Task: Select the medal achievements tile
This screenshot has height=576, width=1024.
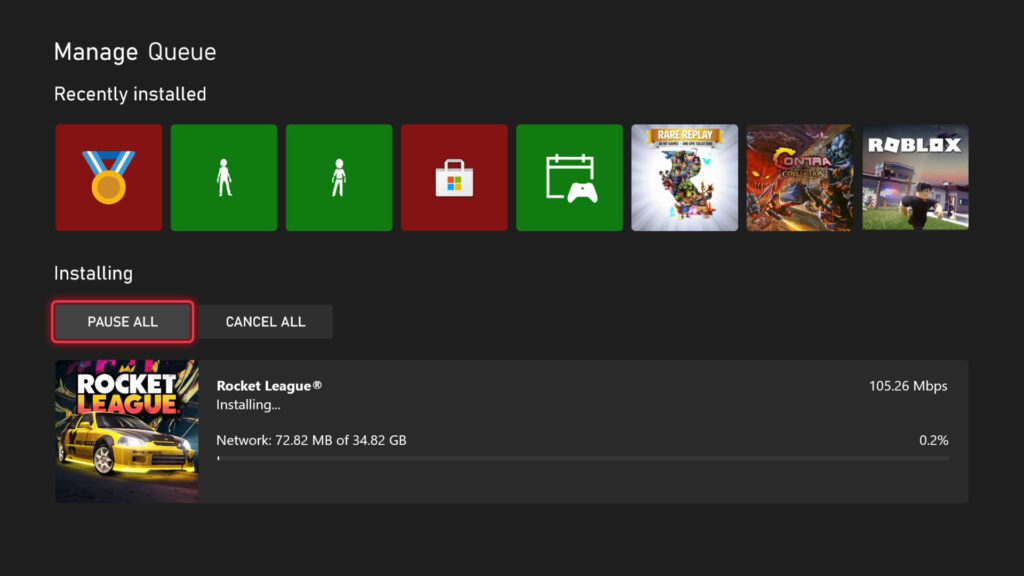Action: click(x=108, y=177)
